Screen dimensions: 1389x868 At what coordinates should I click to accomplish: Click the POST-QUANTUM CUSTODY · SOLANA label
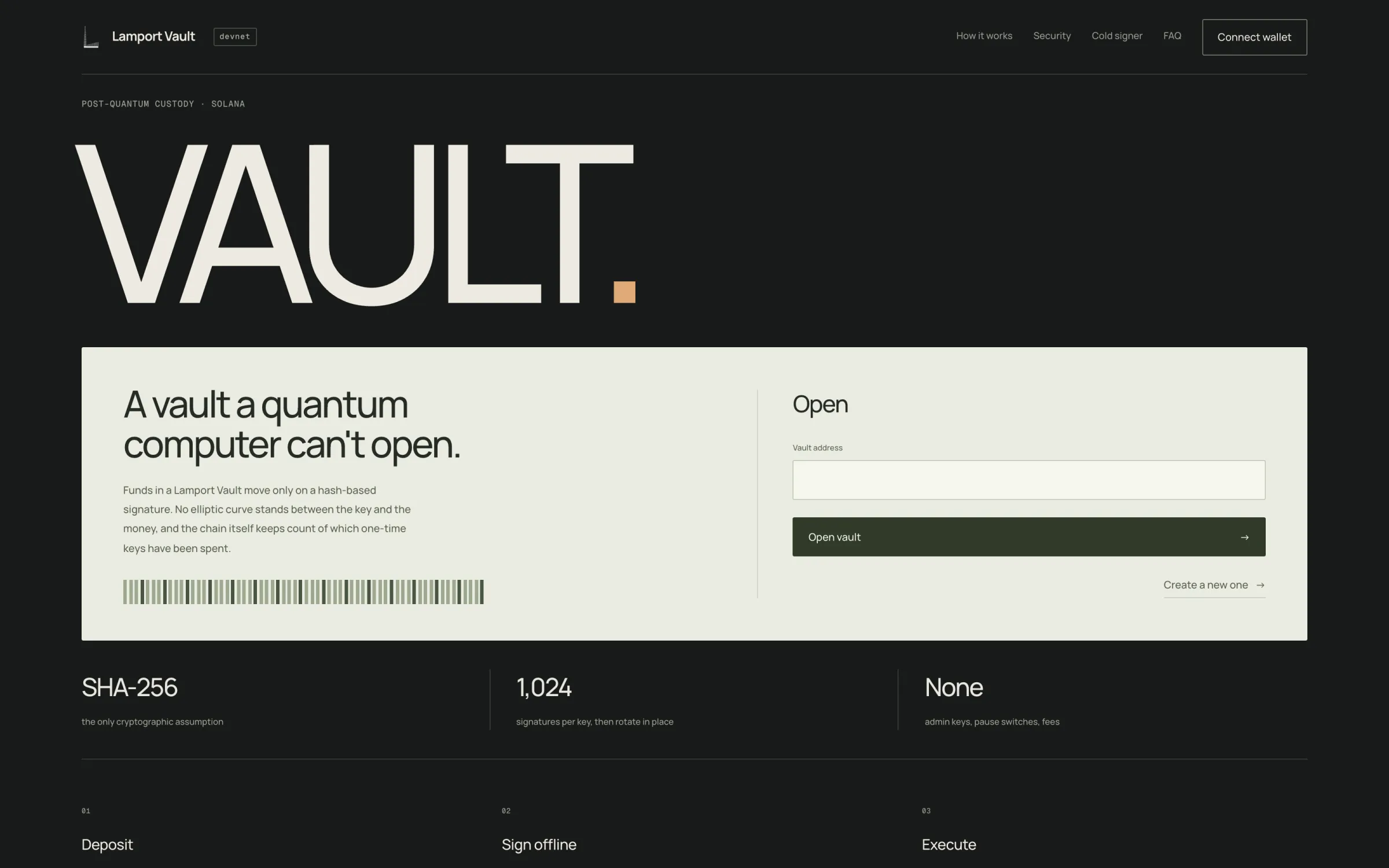pos(163,104)
